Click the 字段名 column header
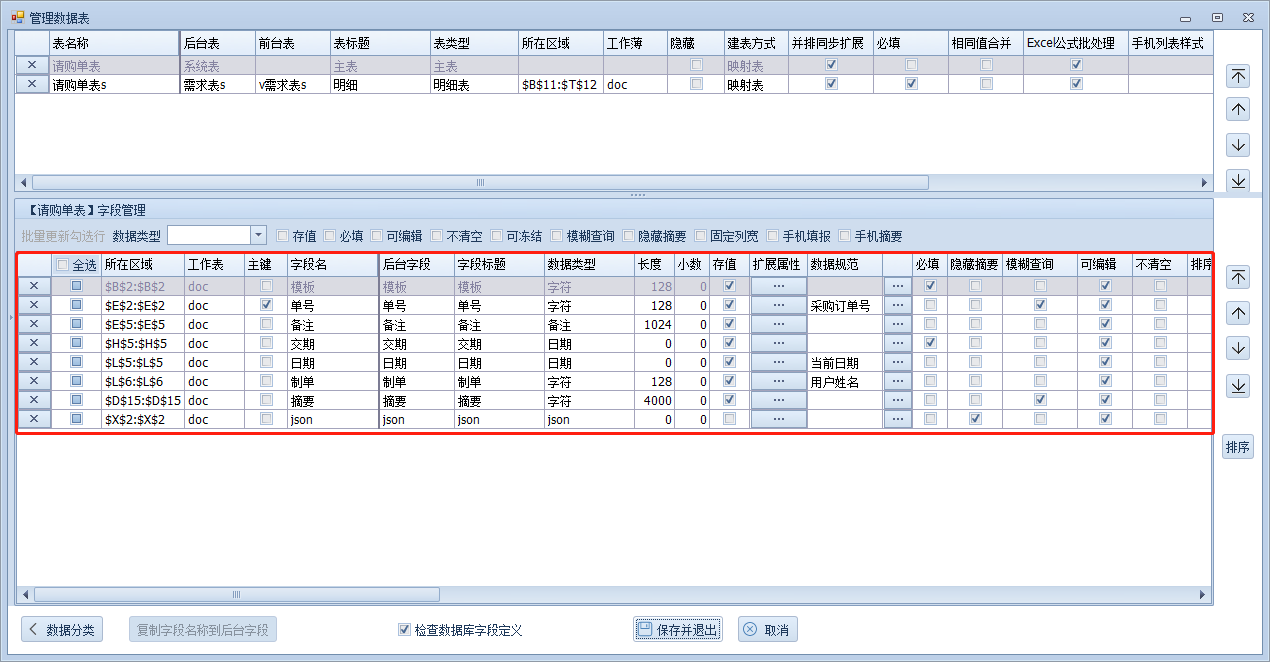Image resolution: width=1270 pixels, height=662 pixels. 331,265
